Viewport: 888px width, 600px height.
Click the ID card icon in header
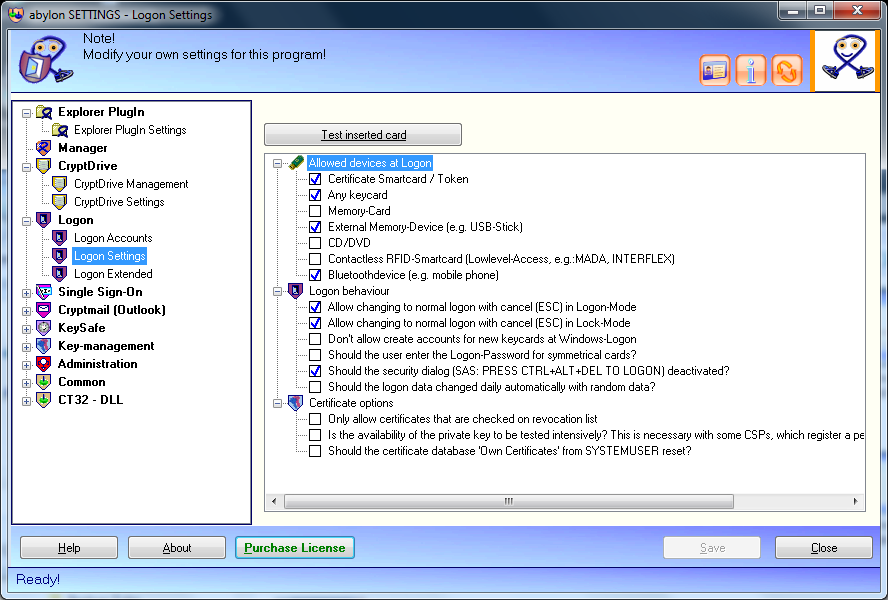coord(715,71)
